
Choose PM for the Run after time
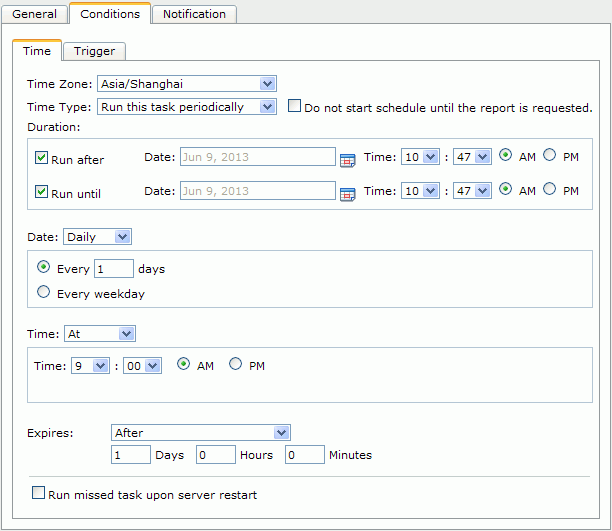click(x=550, y=155)
